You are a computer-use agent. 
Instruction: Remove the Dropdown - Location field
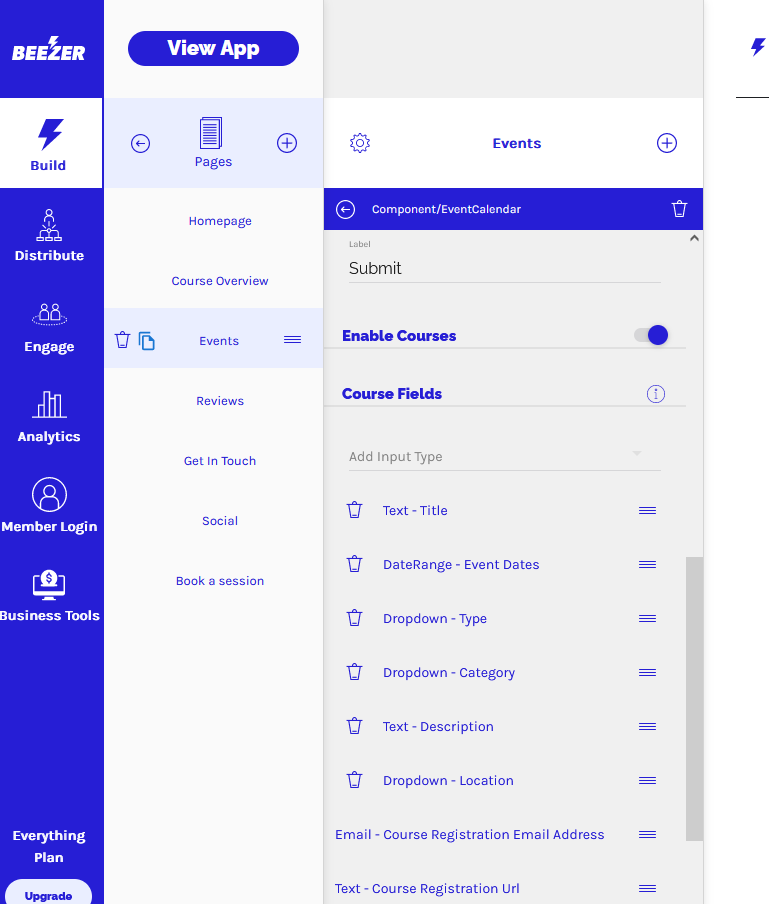(x=354, y=780)
